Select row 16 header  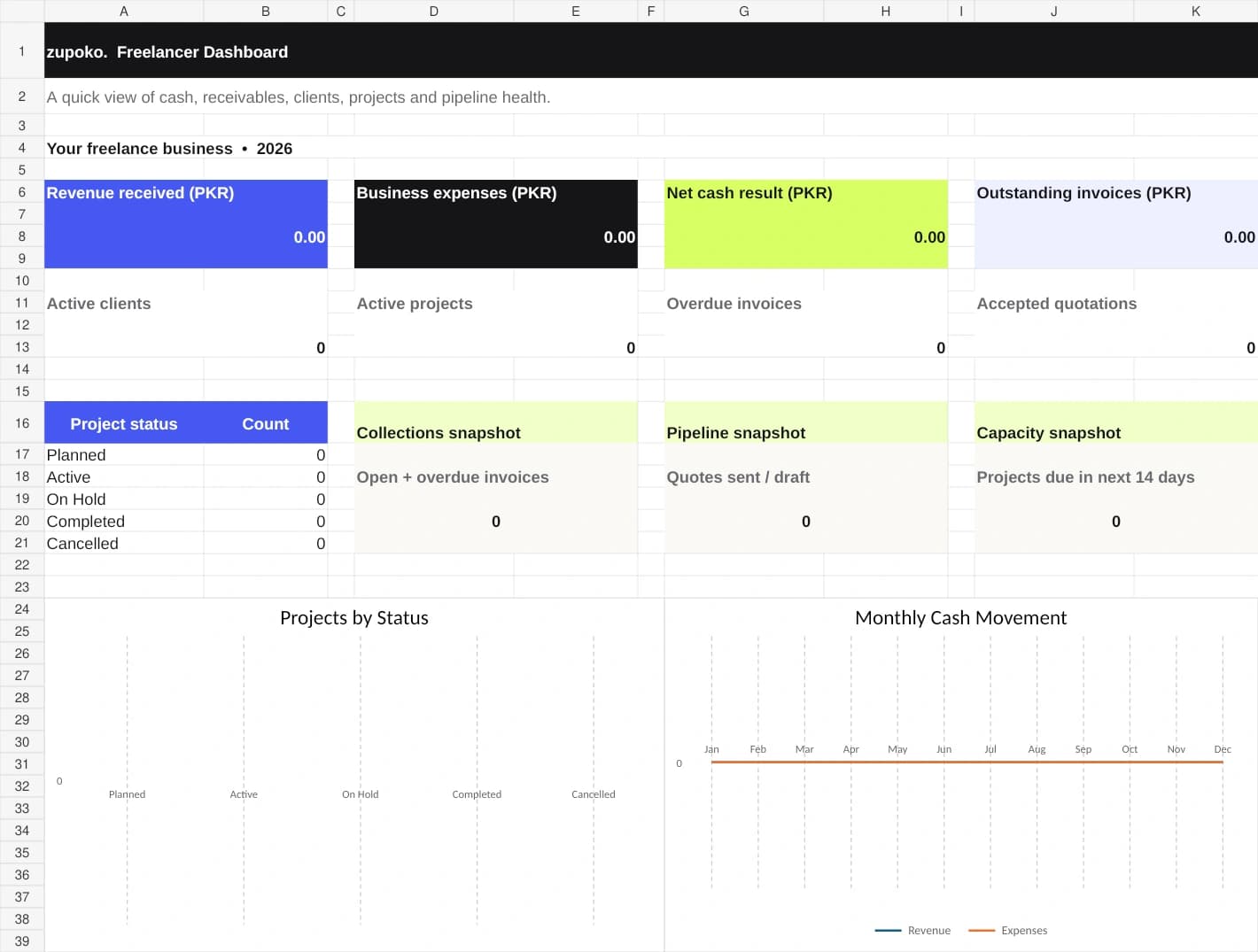click(x=22, y=423)
